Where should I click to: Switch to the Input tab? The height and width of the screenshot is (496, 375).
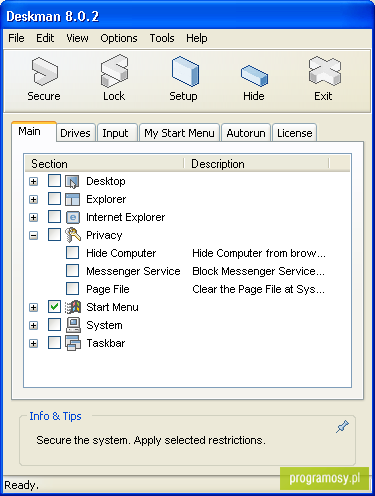pos(117,133)
